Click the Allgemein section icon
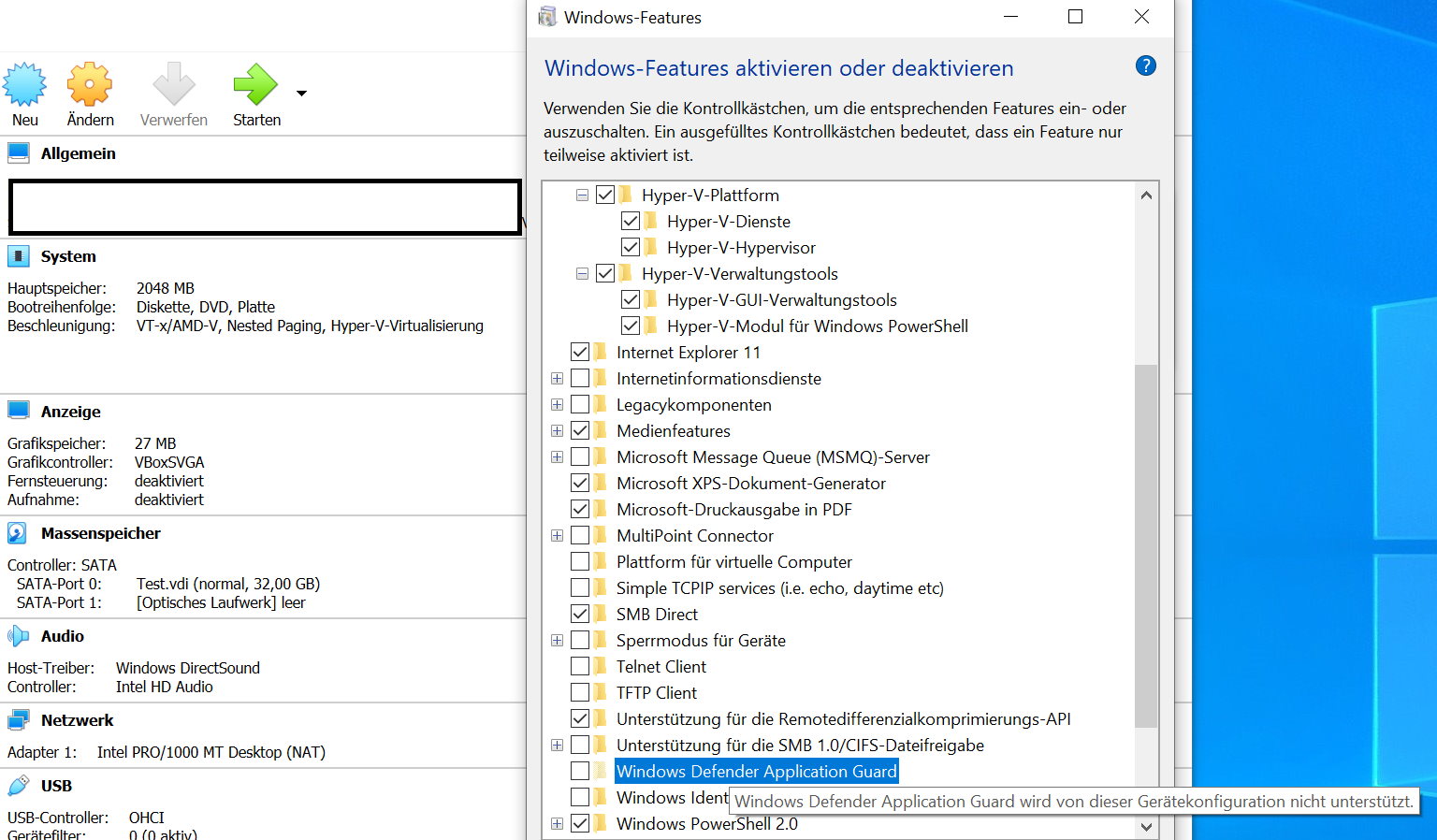 tap(19, 153)
